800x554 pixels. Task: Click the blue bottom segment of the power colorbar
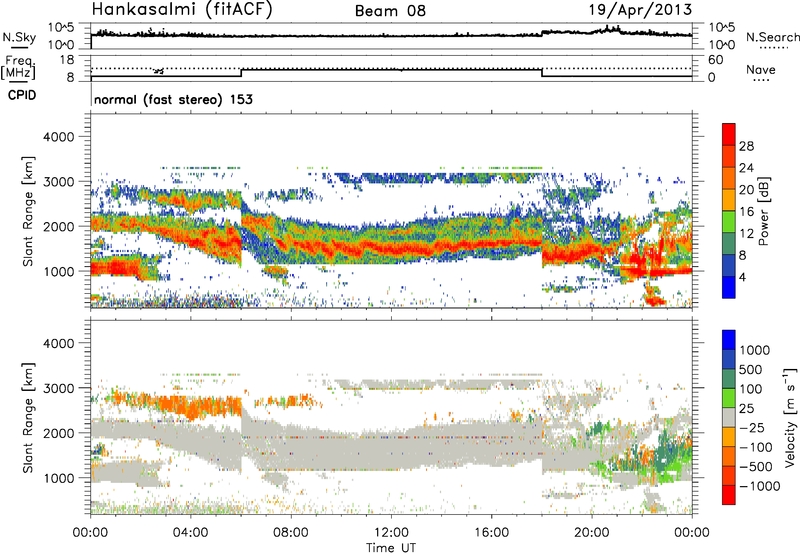(729, 287)
